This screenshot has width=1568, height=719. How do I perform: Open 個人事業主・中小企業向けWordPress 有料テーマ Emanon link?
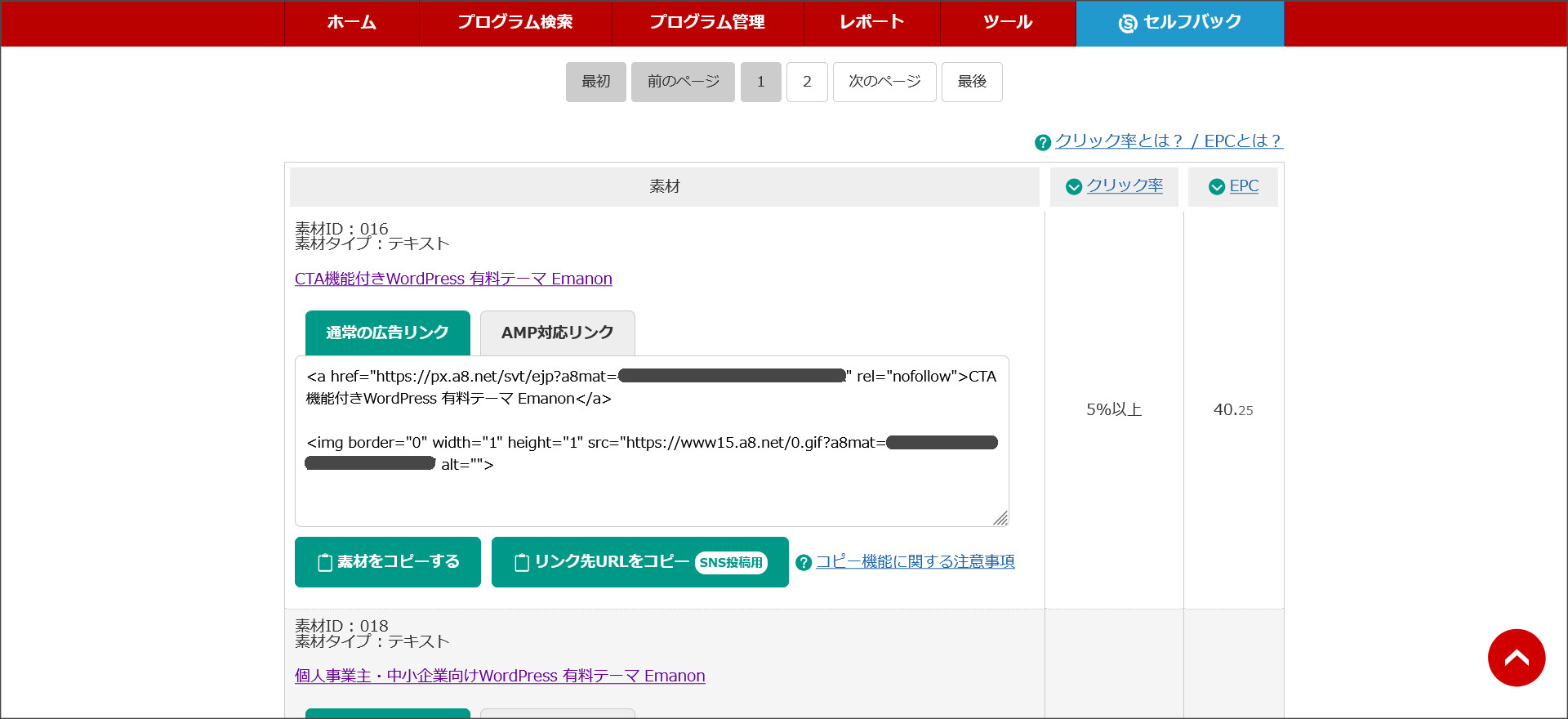click(x=500, y=676)
